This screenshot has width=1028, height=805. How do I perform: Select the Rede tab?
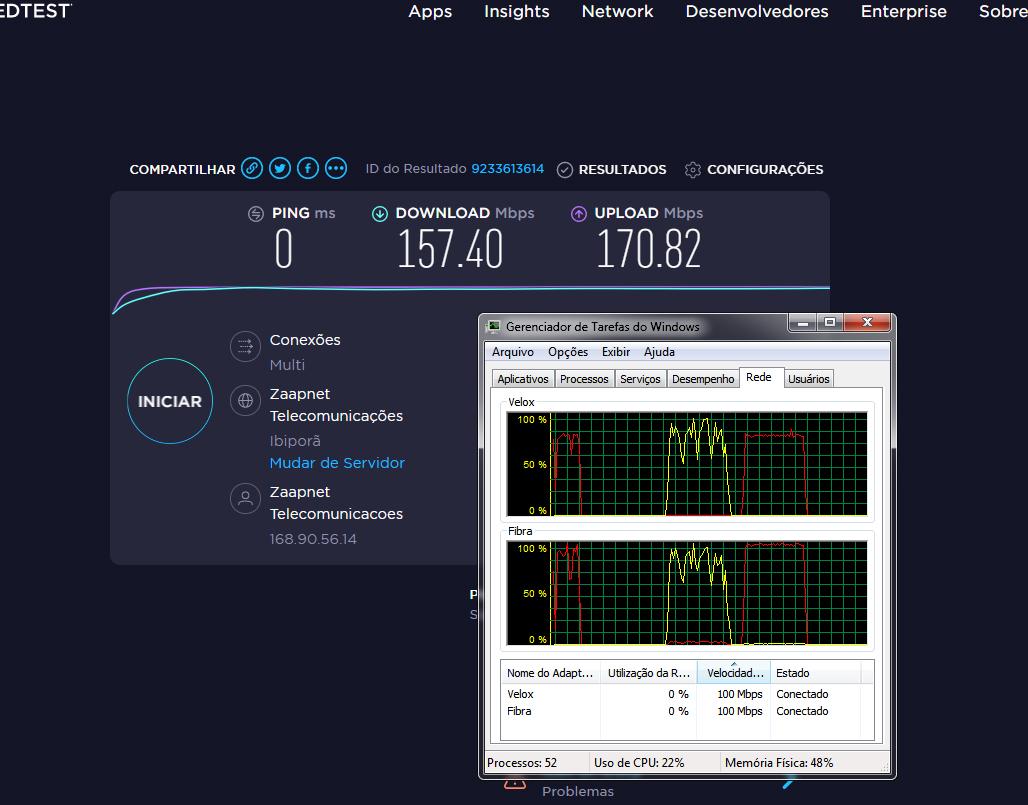[x=759, y=377]
